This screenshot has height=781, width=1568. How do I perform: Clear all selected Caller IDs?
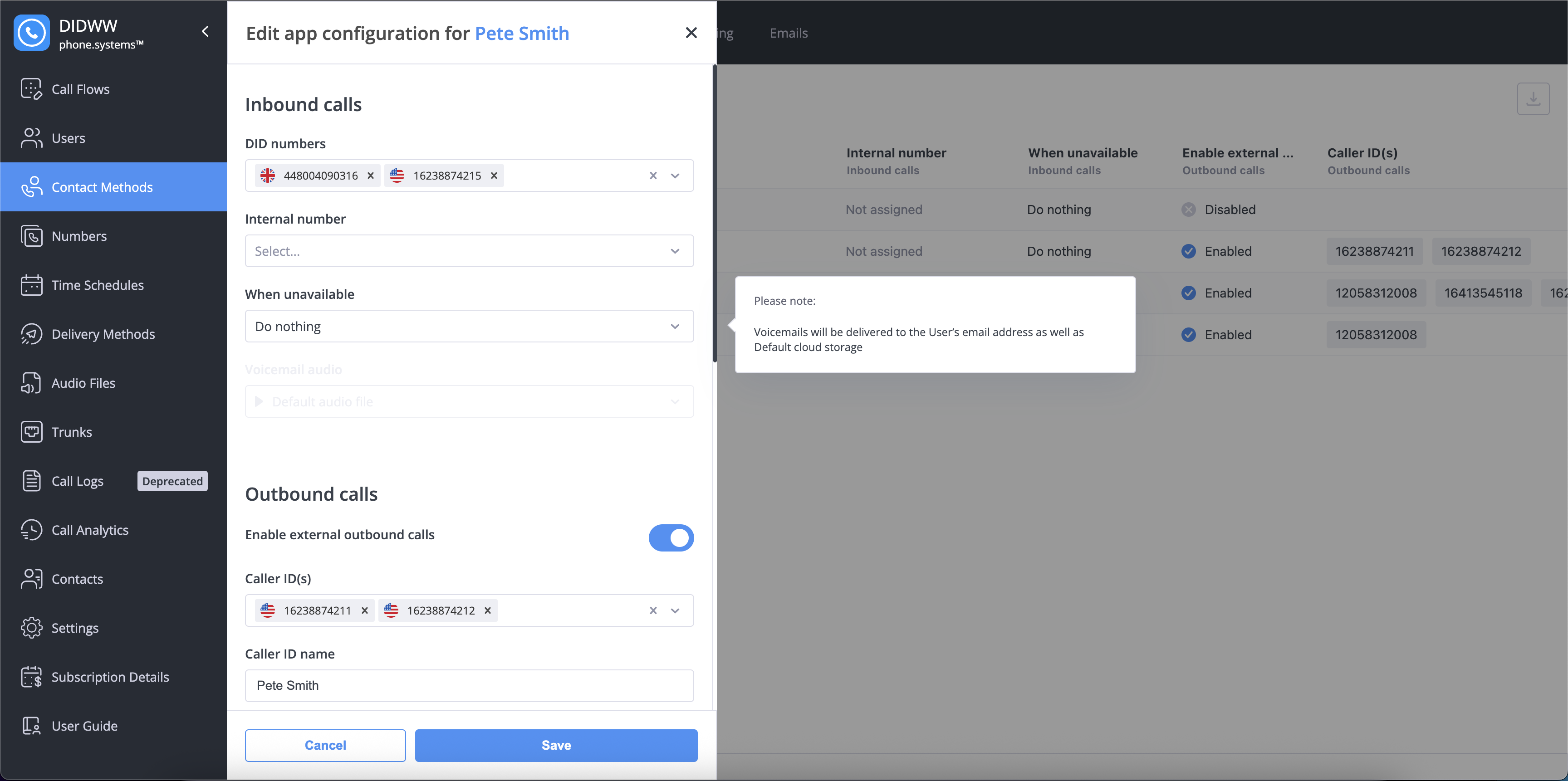(x=653, y=610)
